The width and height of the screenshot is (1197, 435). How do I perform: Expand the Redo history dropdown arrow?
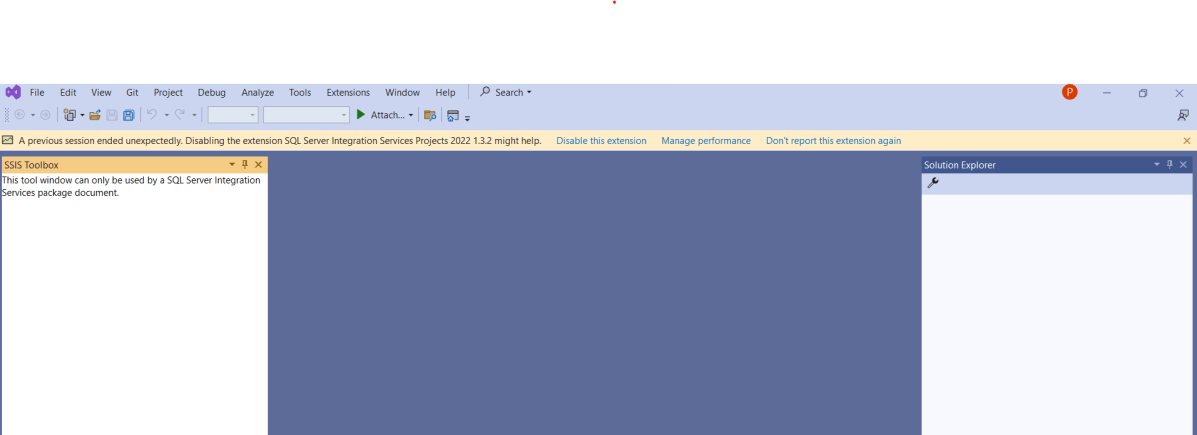(x=195, y=115)
